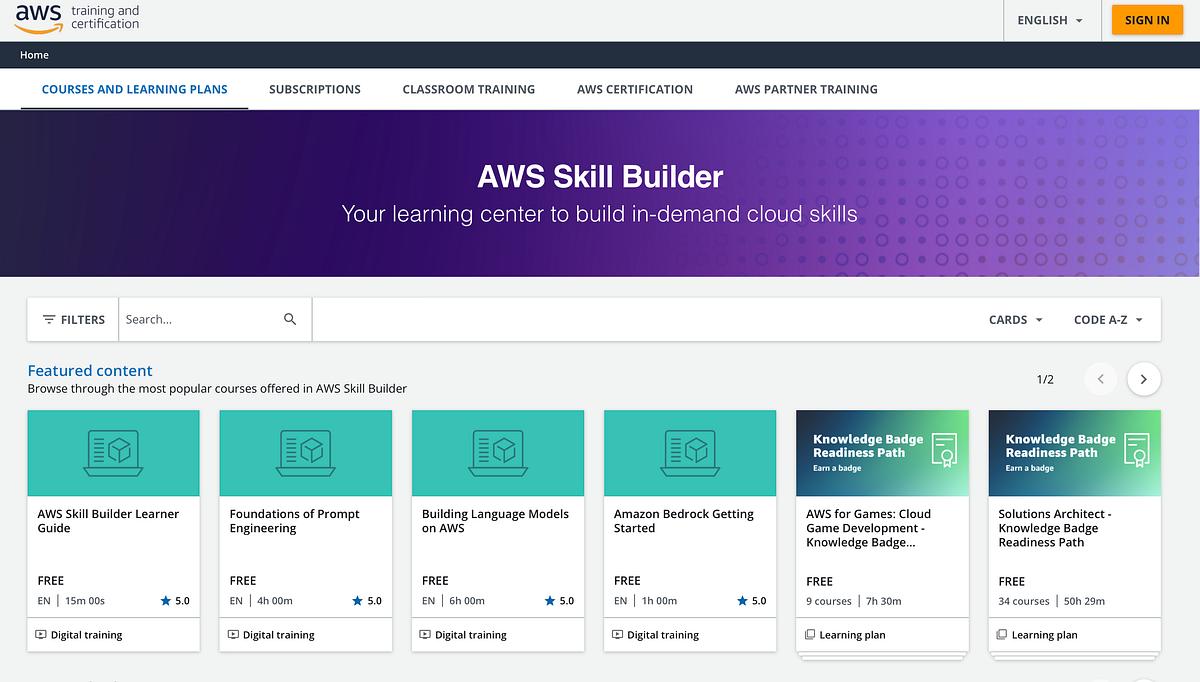The height and width of the screenshot is (682, 1200).
Task: Open Solutions Architect Knowledge Badge Readiness Path title
Action: (x=1055, y=528)
